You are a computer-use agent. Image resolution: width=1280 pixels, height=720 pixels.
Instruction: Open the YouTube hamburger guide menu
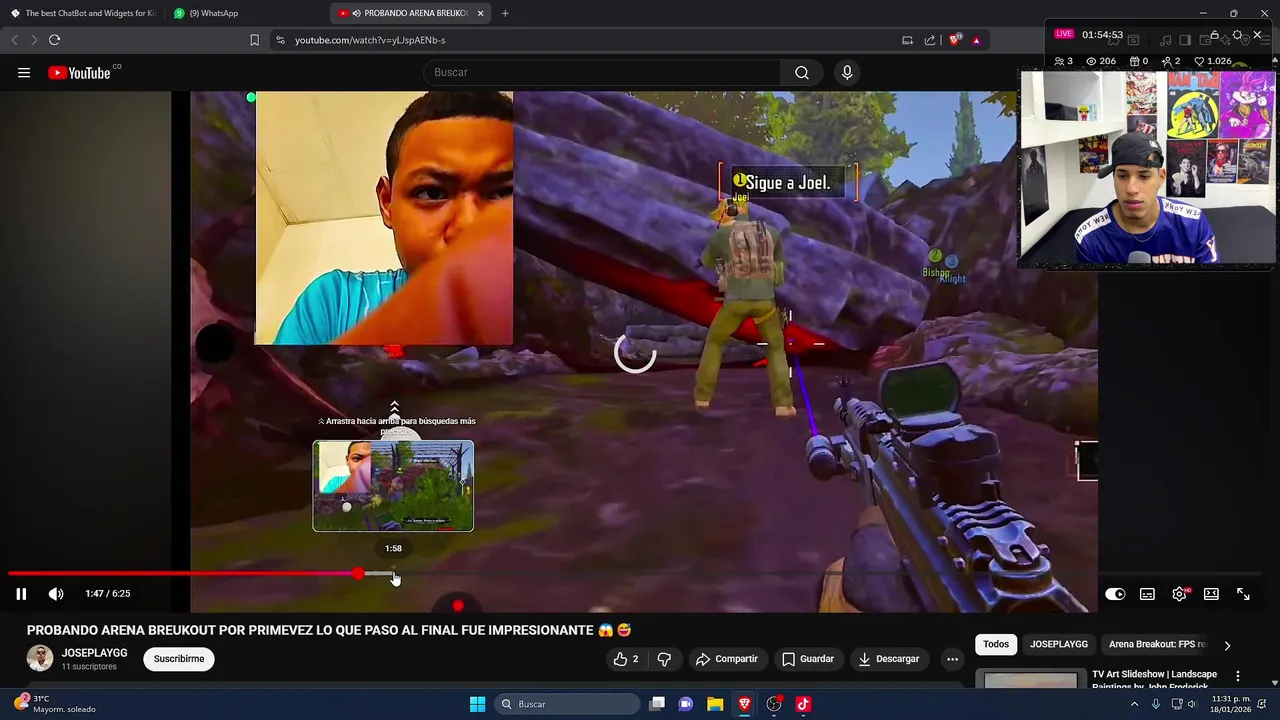tap(24, 72)
